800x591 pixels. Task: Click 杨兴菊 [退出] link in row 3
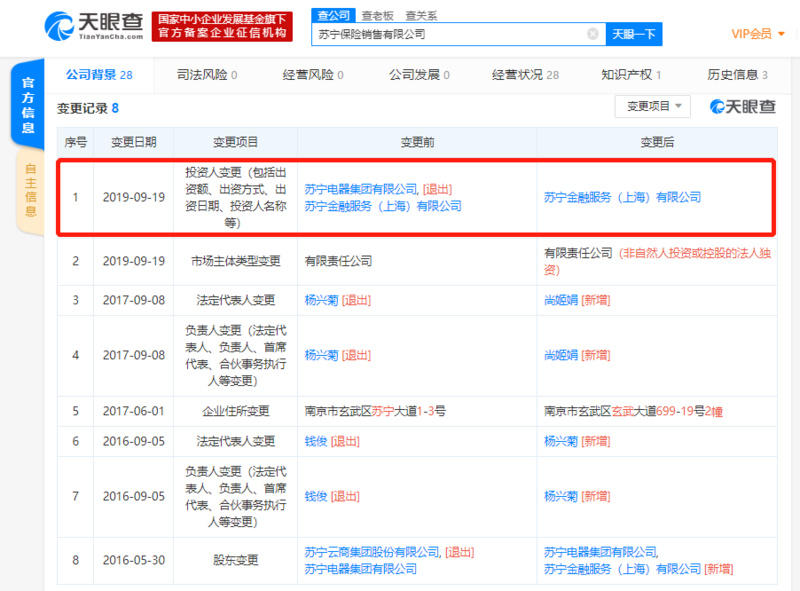338,300
